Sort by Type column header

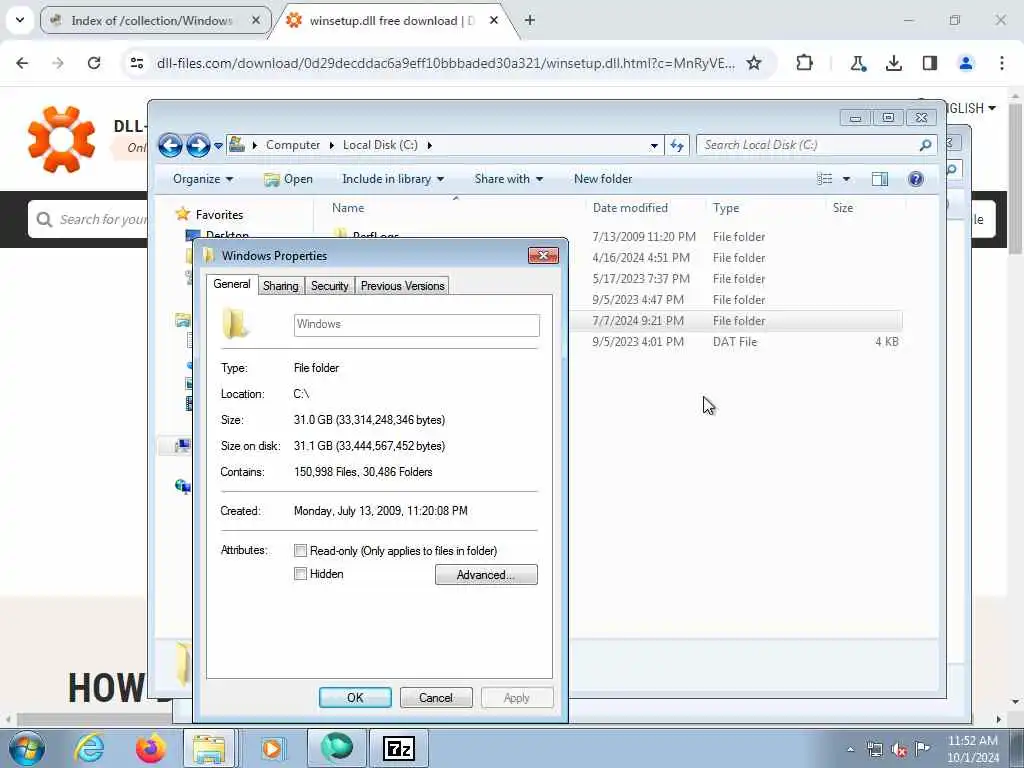[x=726, y=208]
